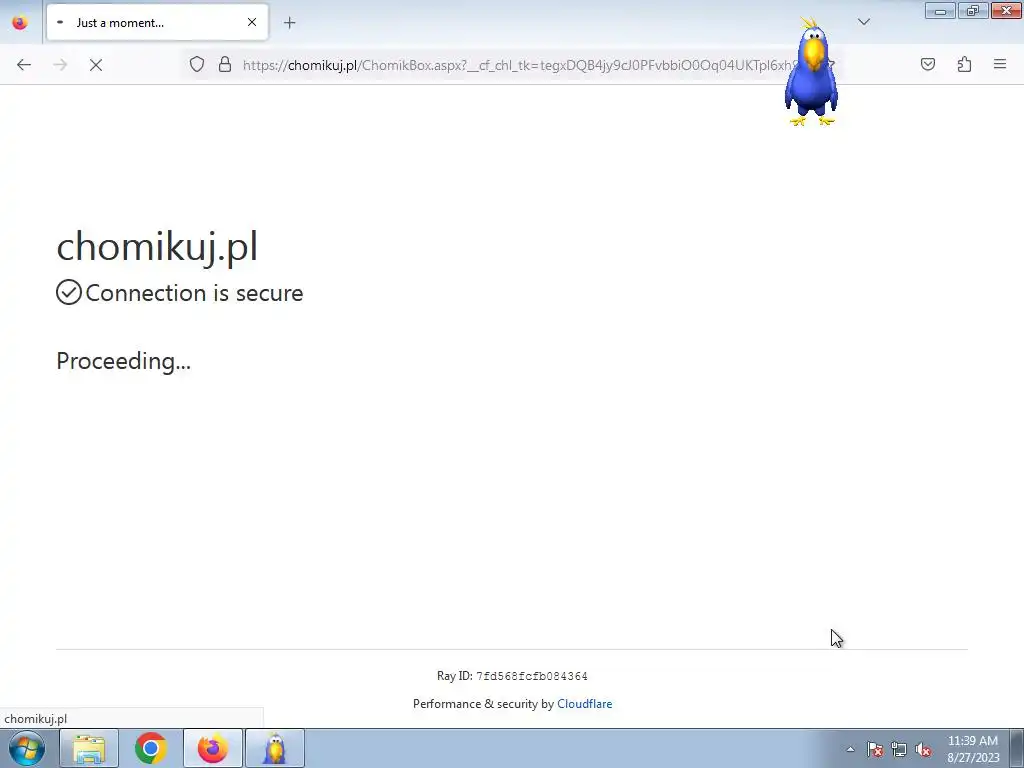The height and width of the screenshot is (768, 1024).
Task: Open Action Center flag icon
Action: [x=874, y=749]
